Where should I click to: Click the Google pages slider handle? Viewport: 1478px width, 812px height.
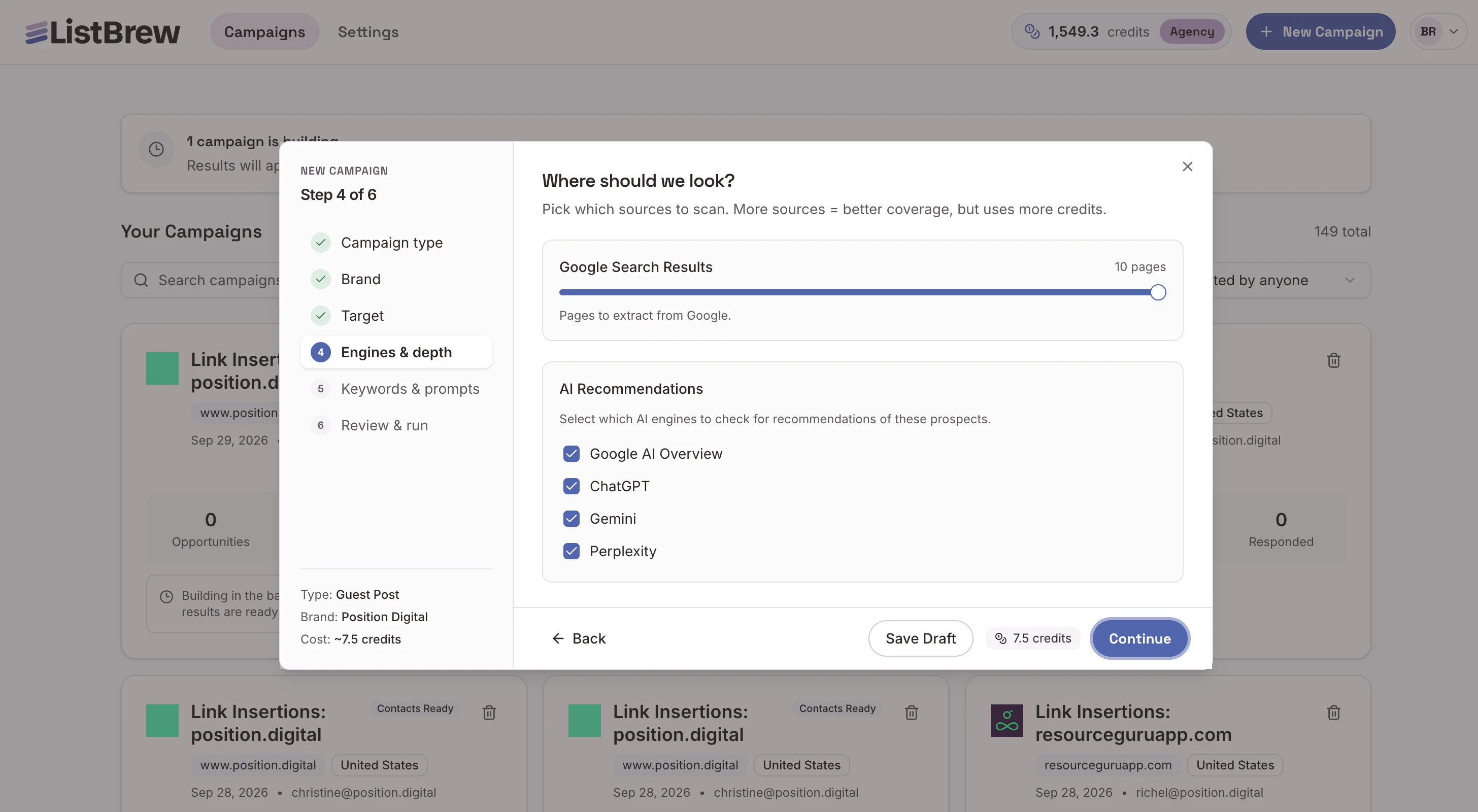point(1158,293)
